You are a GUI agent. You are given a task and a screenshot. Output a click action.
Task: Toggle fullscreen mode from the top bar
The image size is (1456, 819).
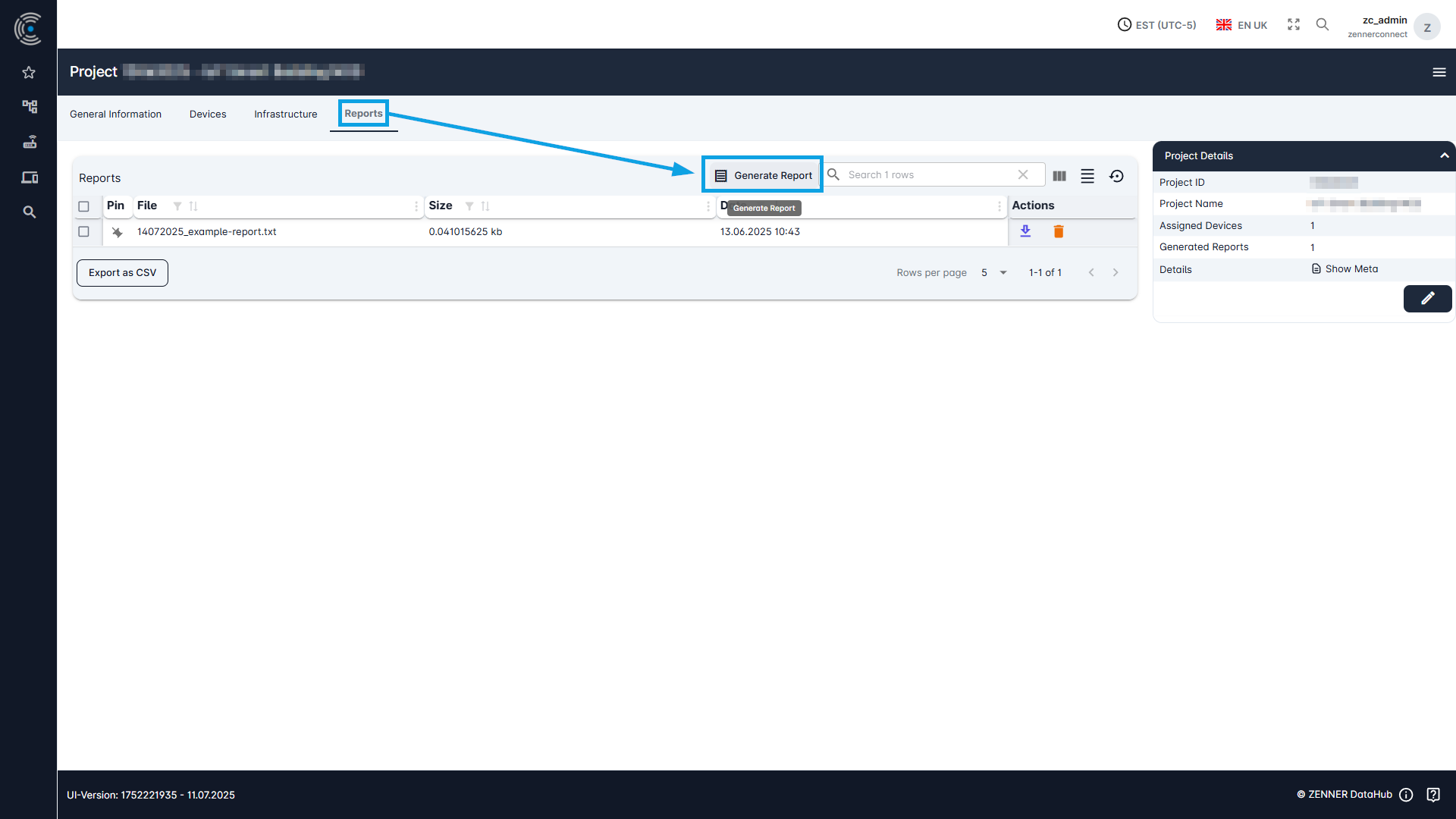1294,24
